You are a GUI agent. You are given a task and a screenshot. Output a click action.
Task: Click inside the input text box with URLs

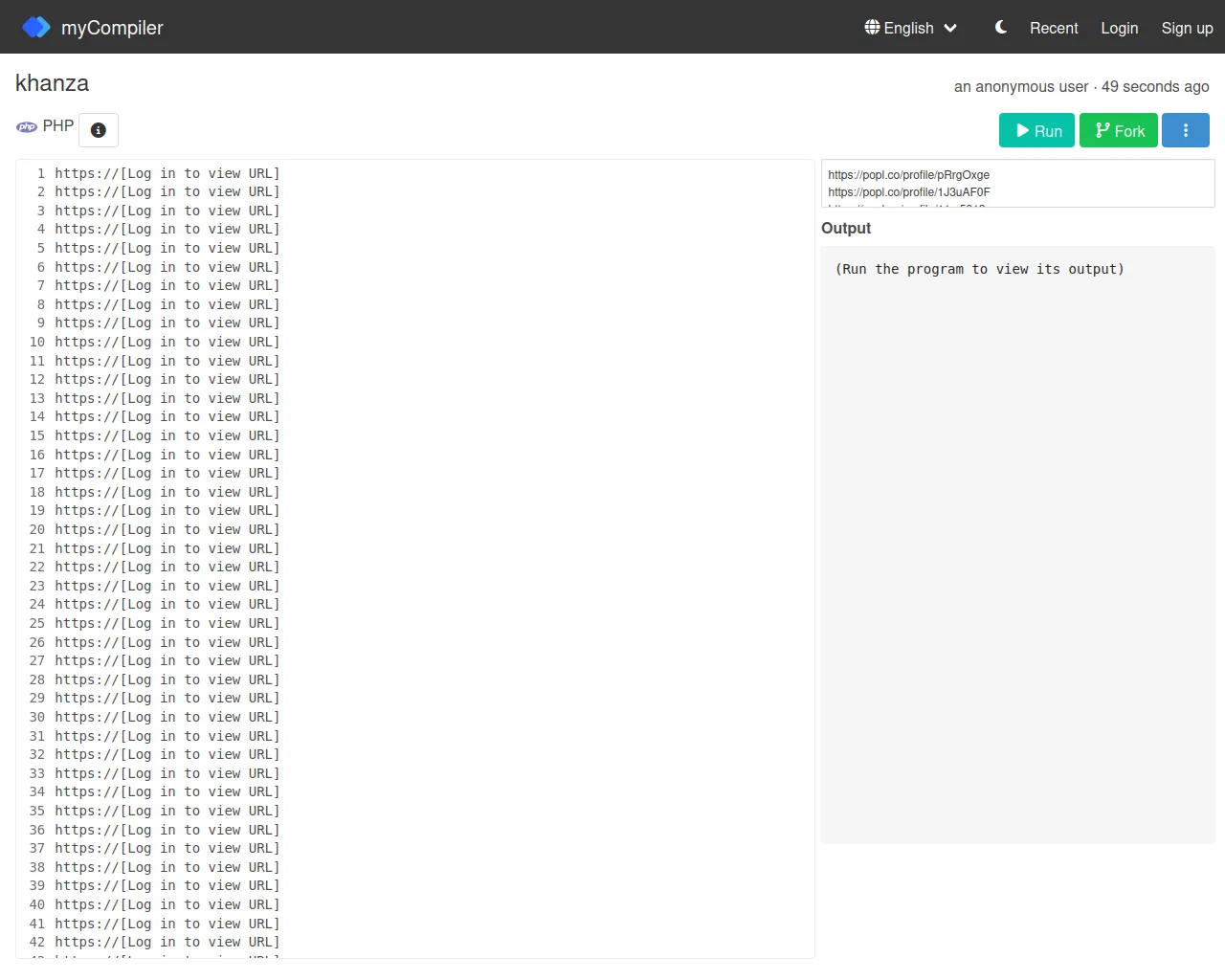pyautogui.click(x=1017, y=183)
